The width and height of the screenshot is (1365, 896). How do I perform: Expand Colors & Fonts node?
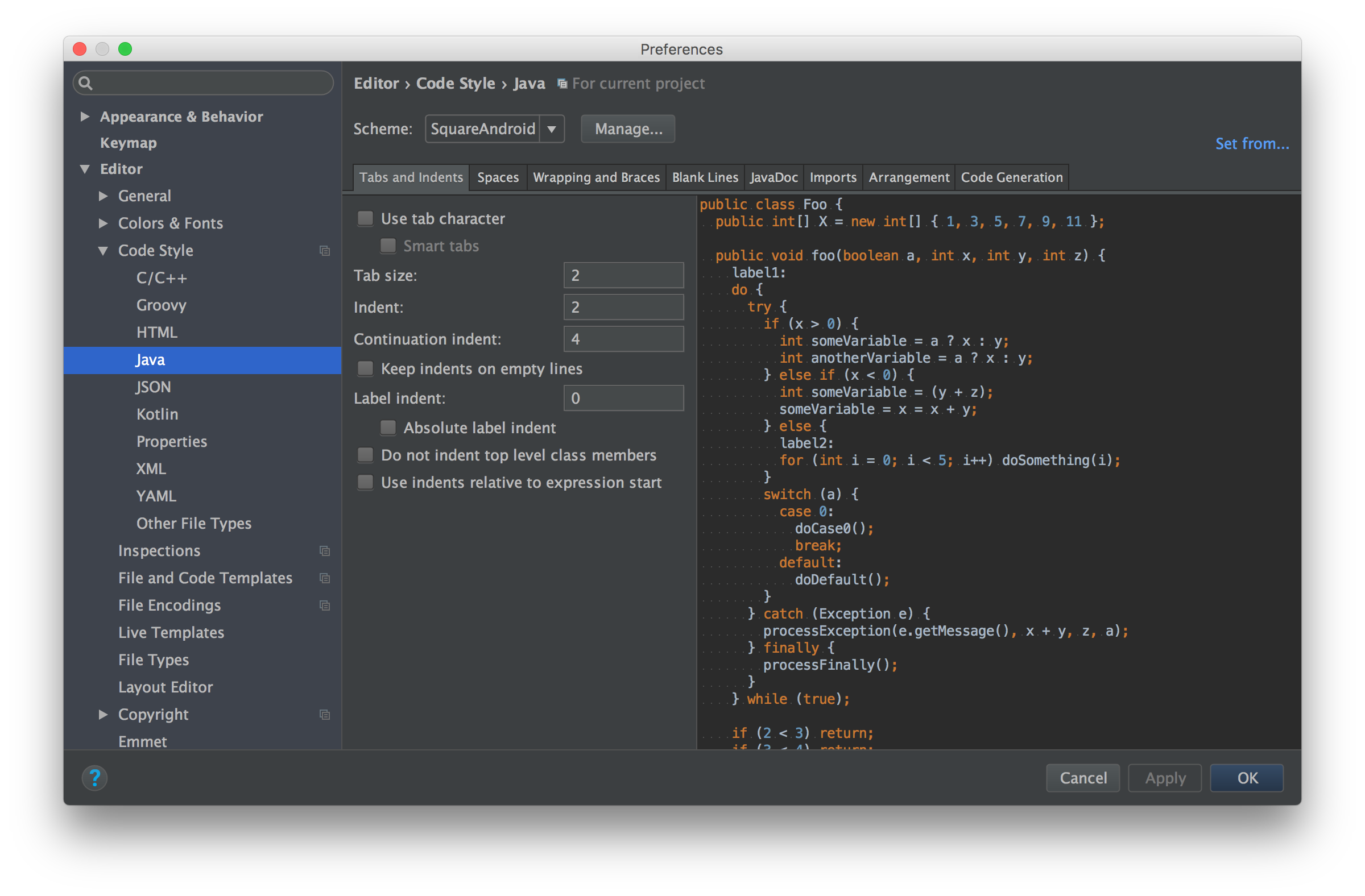(x=104, y=223)
